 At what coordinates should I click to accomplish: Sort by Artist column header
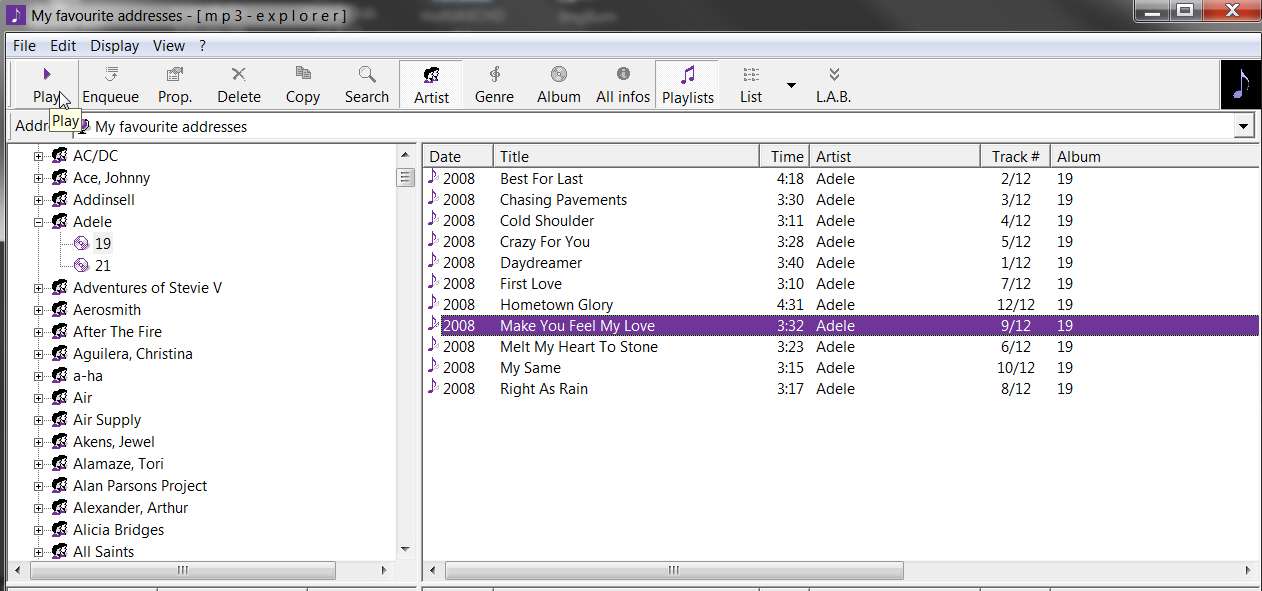click(895, 156)
